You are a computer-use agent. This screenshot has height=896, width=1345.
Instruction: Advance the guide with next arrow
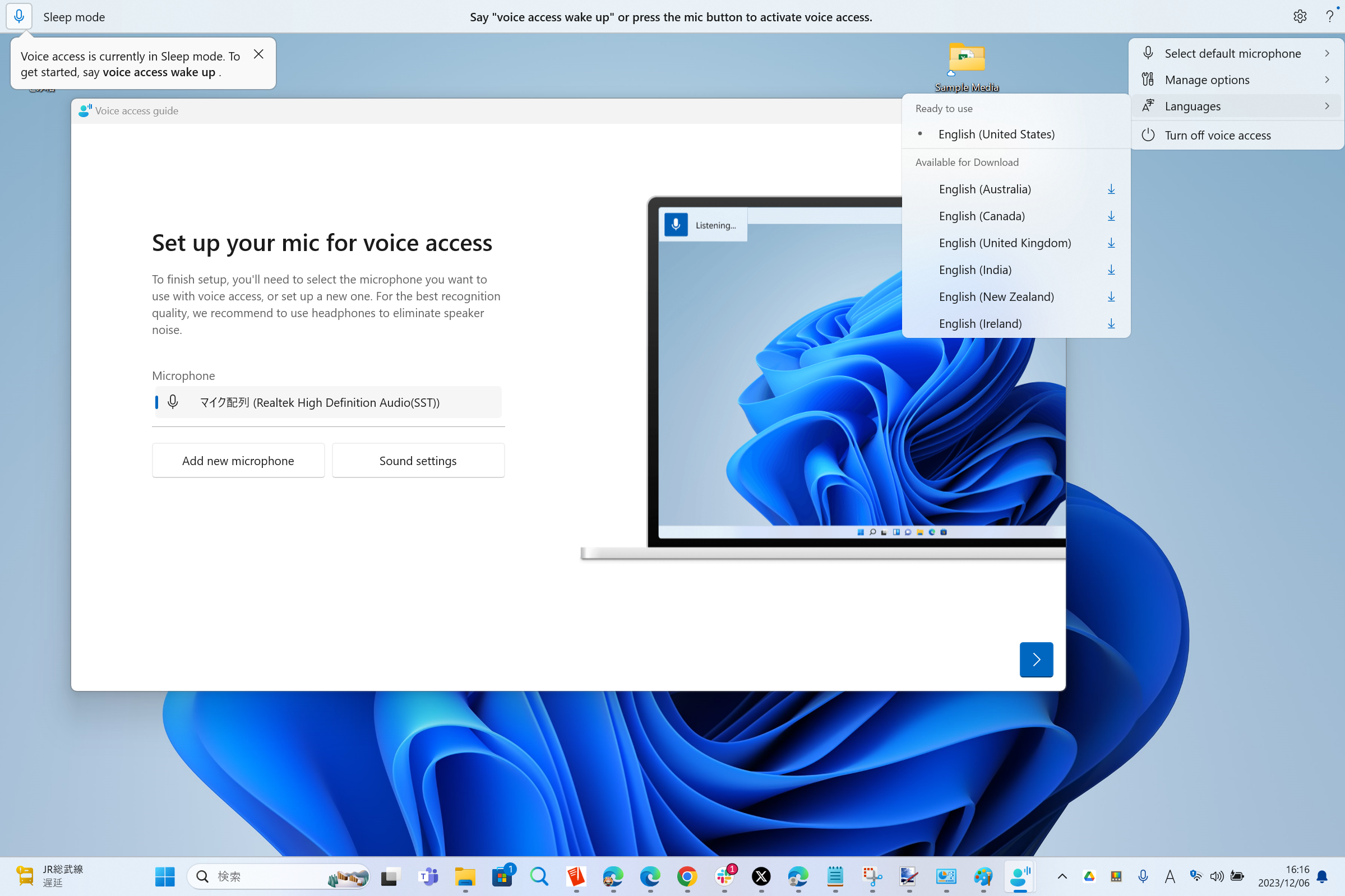pyautogui.click(x=1036, y=660)
